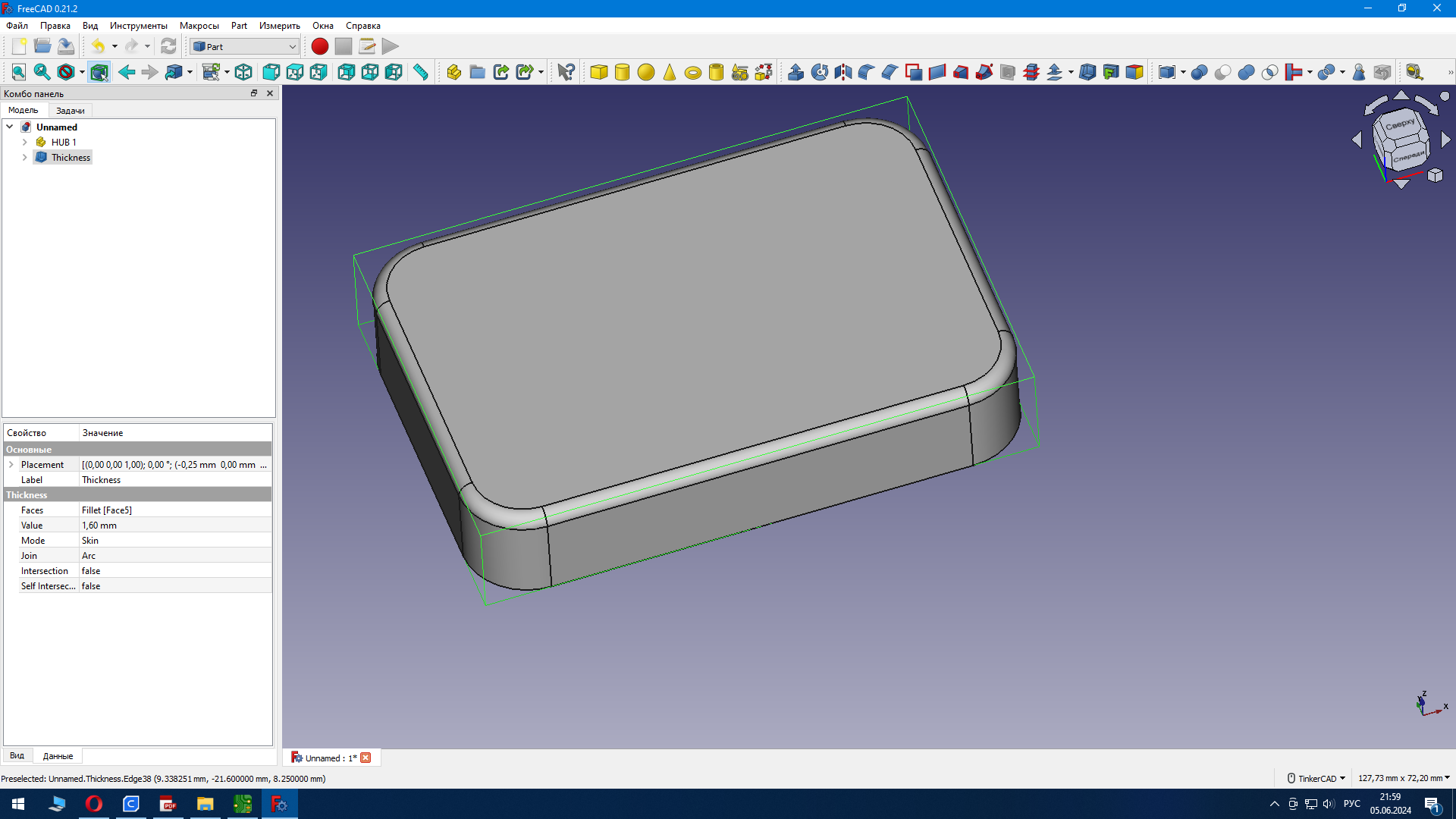Screen dimensions: 1456x819
Task: Edit the Value field showing 1,60 mm
Action: (x=175, y=525)
